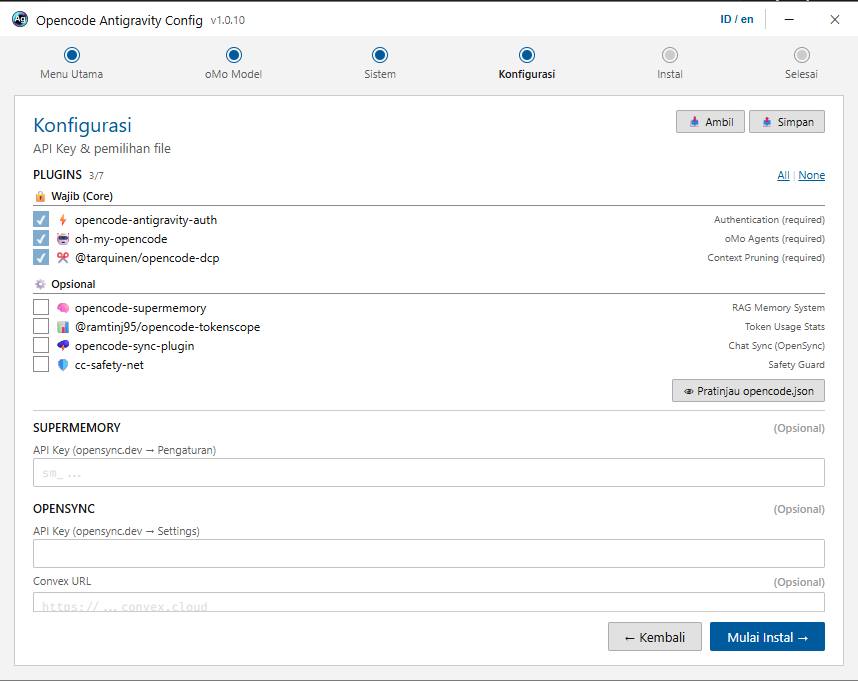Click the sync icon beside opencode-sync-plugin

tap(63, 346)
